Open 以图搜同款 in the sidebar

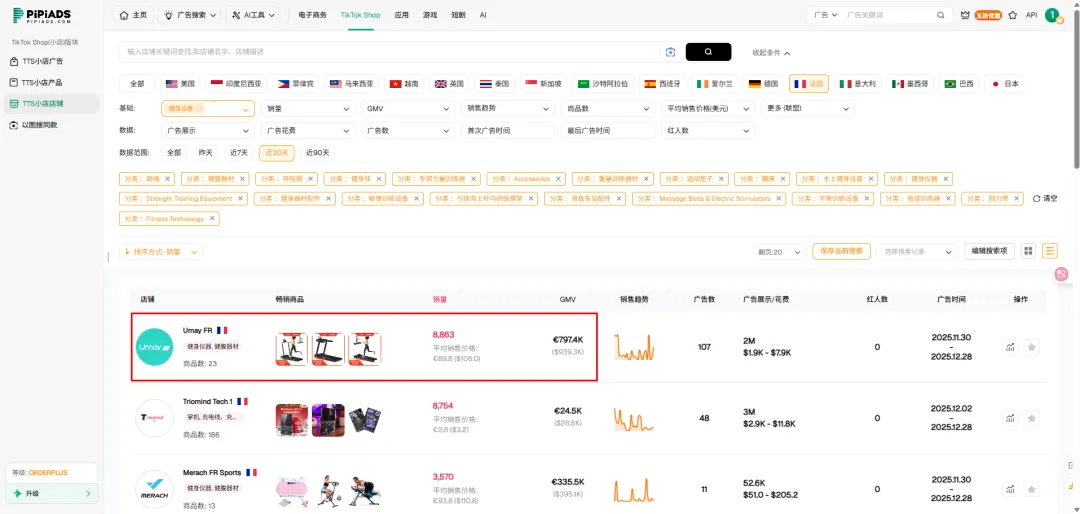click(x=52, y=125)
